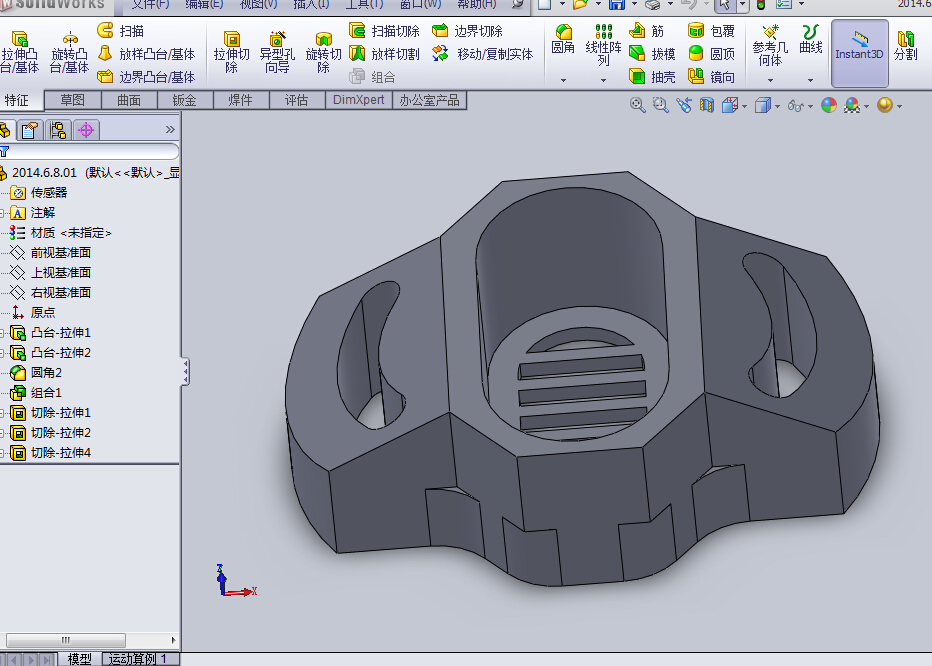Open the hide/show items glasses dropdown
Screen dimensions: 932x666
(797, 105)
